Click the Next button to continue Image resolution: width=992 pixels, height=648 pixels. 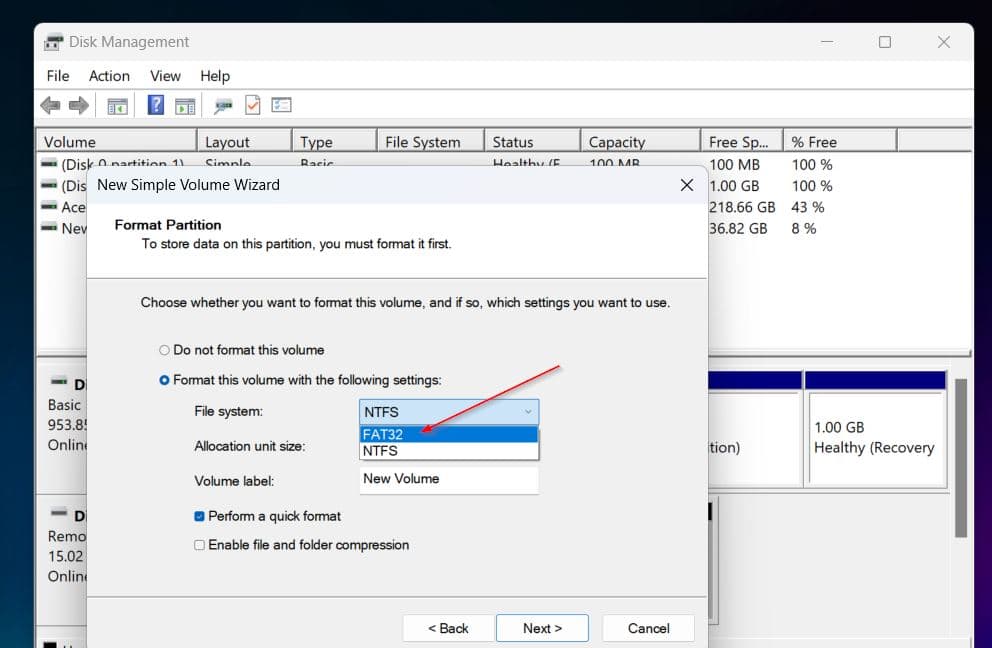(x=542, y=628)
